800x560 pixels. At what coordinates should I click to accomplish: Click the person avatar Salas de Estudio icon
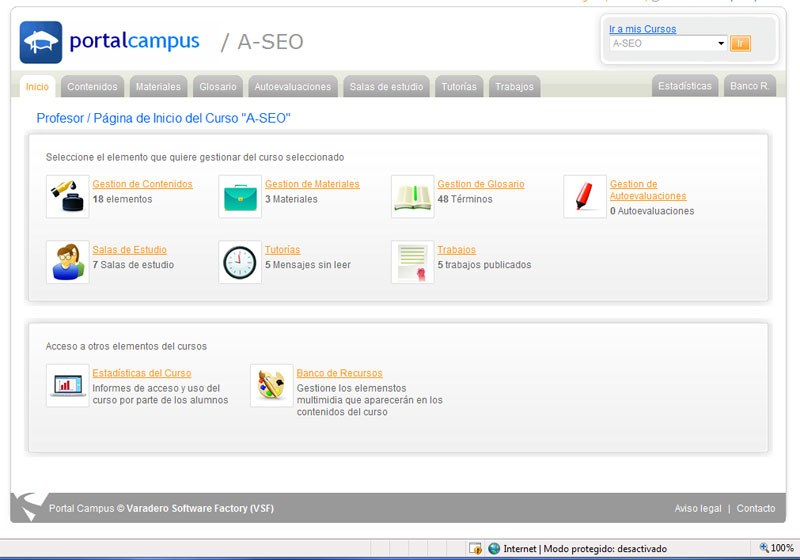[x=67, y=262]
